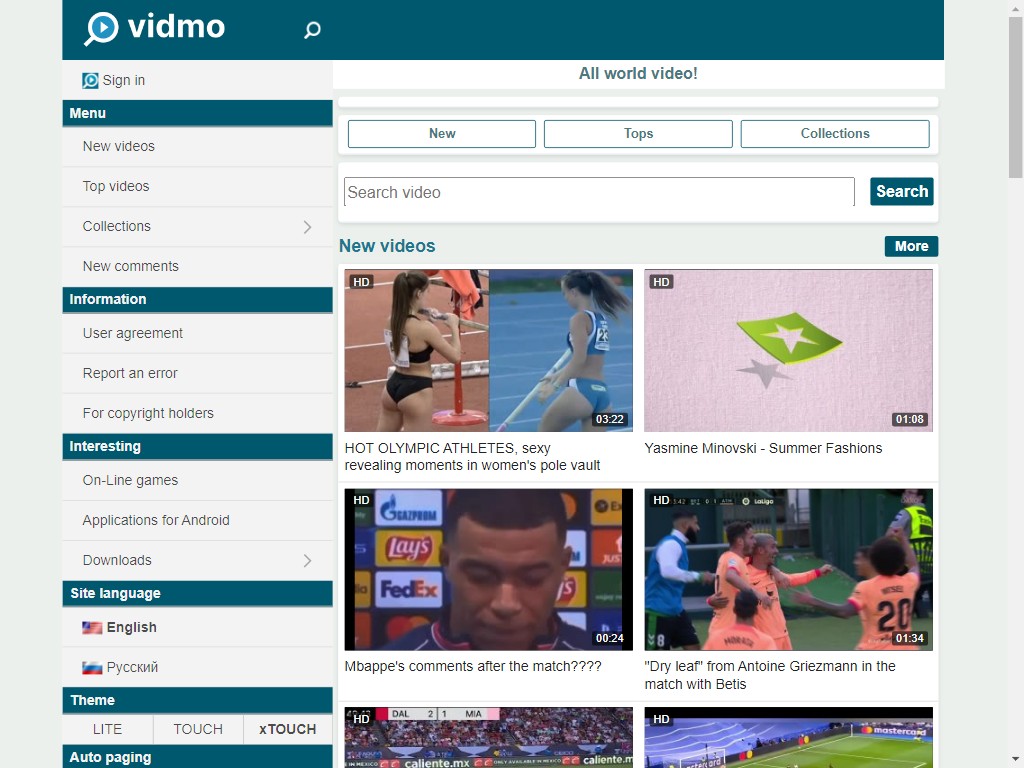
Task: Open search via header magnifier icon
Action: [312, 30]
